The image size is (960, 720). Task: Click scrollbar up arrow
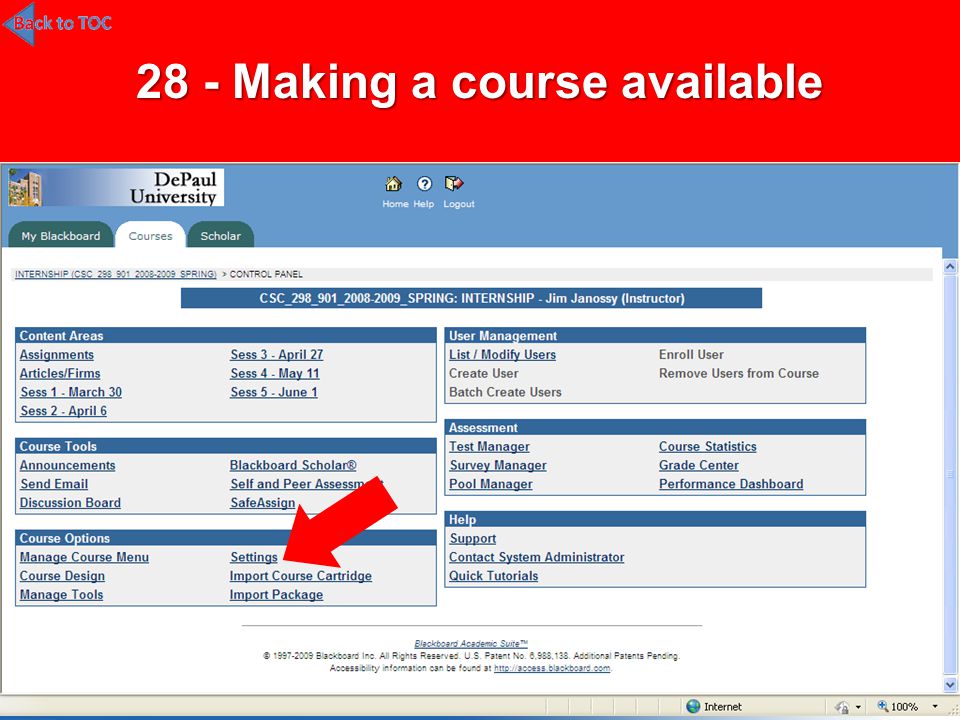[950, 266]
